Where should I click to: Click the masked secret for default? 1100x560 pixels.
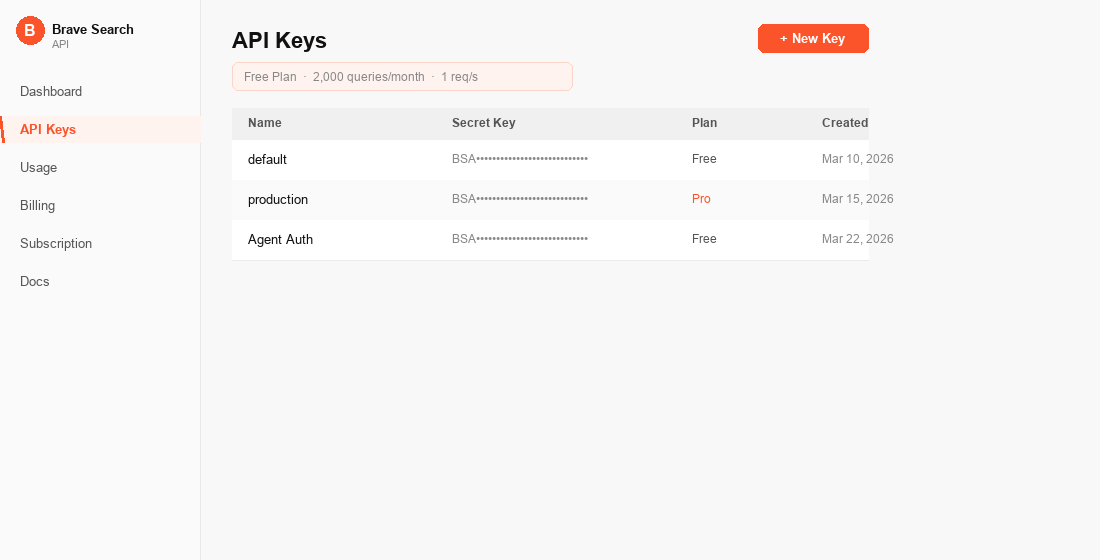[x=520, y=159]
